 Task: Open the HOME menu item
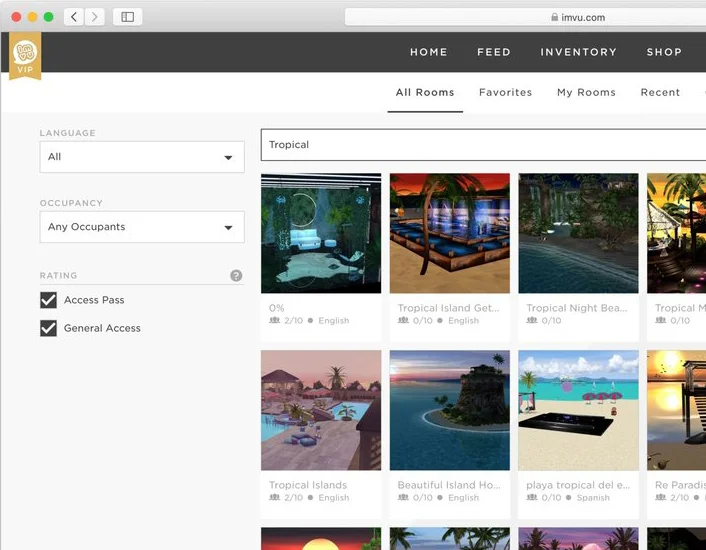tap(428, 52)
